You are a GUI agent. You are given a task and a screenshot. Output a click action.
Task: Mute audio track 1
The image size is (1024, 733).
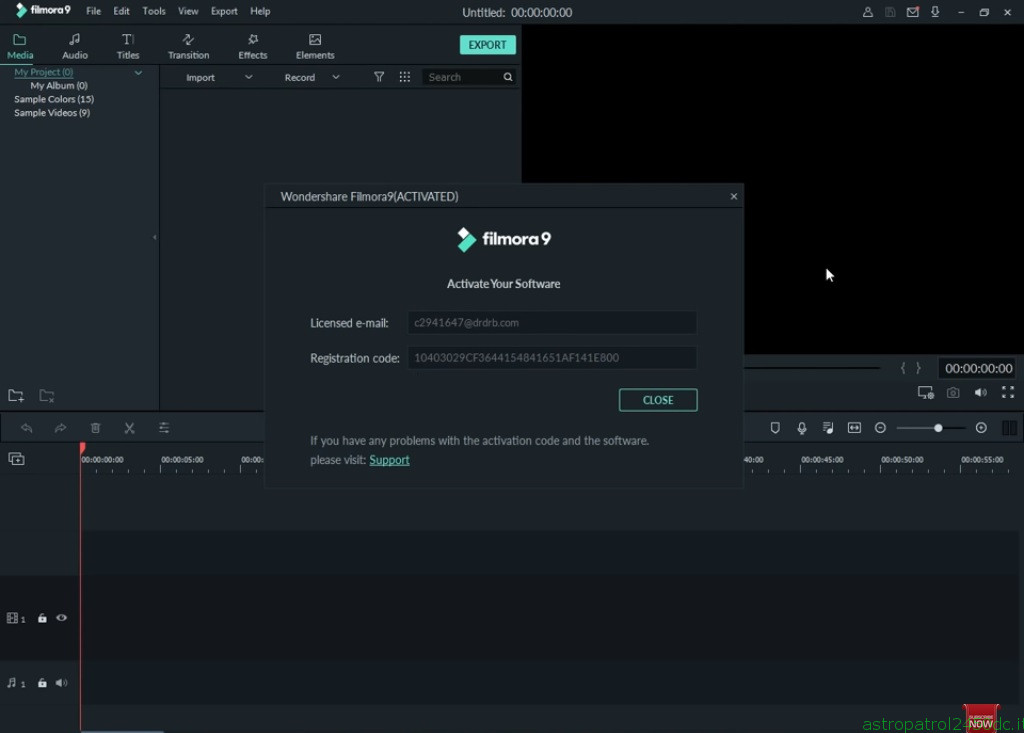61,683
